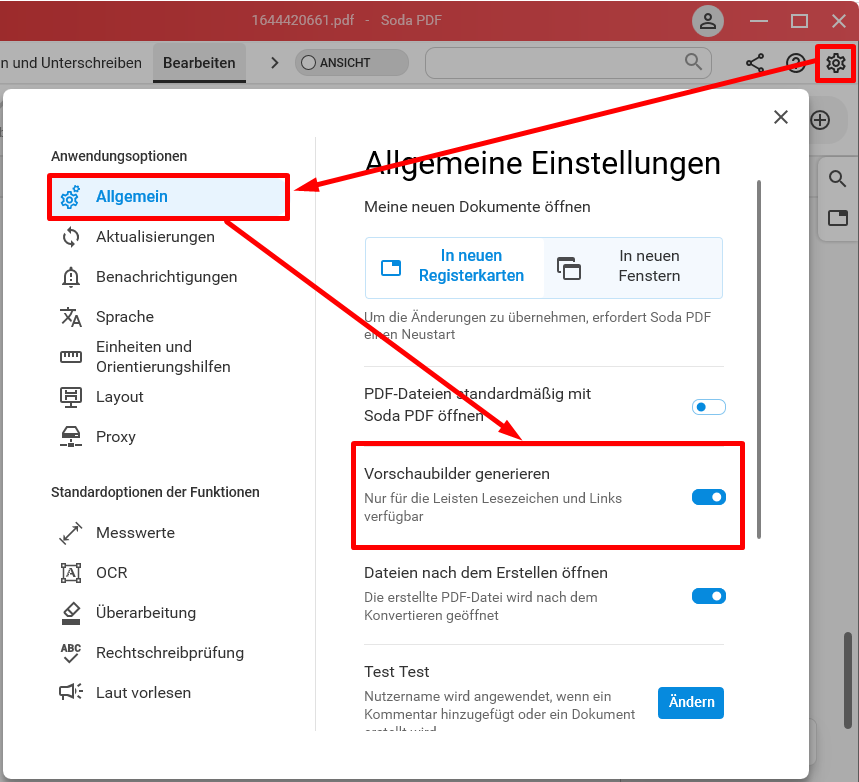The image size is (859, 782).
Task: Click the plus circle icon beside the dialog
Action: pyautogui.click(x=820, y=120)
